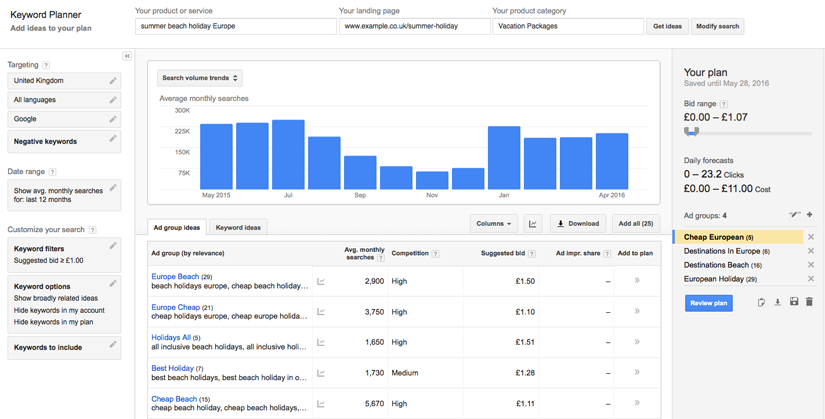Click the product or service input field
Viewport: 825px width, 419px height.
coord(236,26)
